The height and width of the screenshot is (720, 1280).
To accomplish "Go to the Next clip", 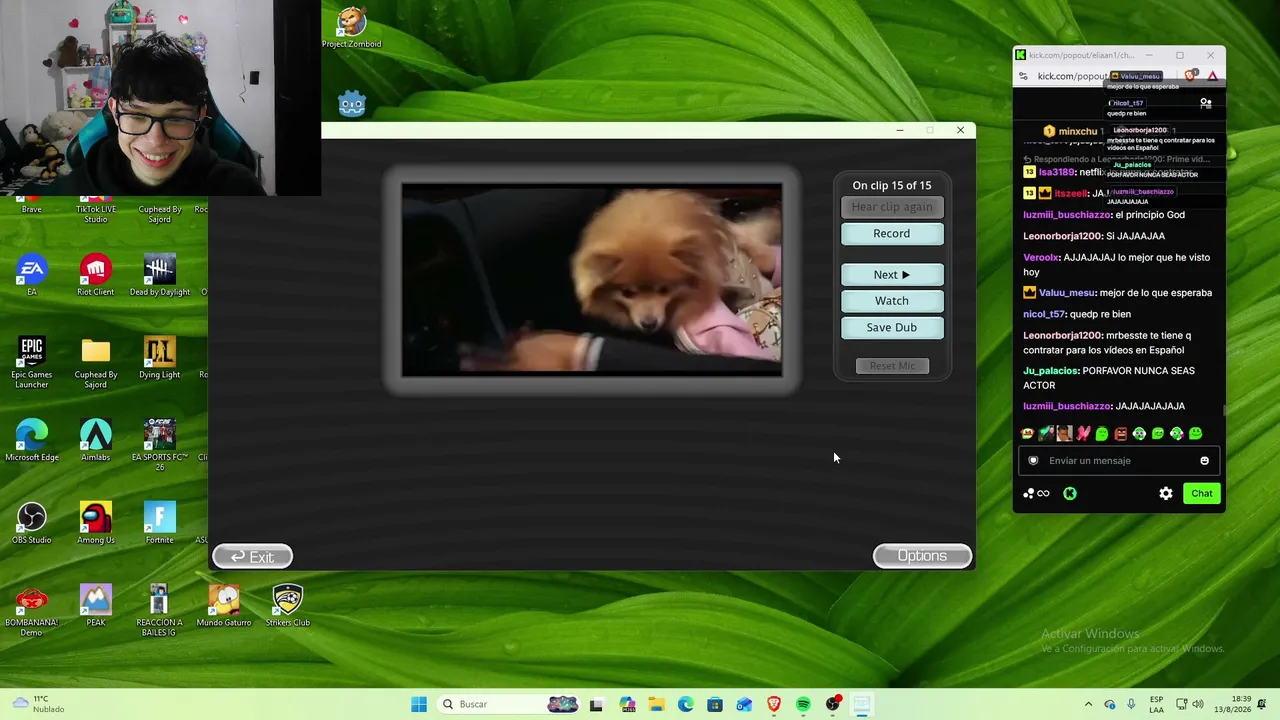I will pyautogui.click(x=892, y=275).
